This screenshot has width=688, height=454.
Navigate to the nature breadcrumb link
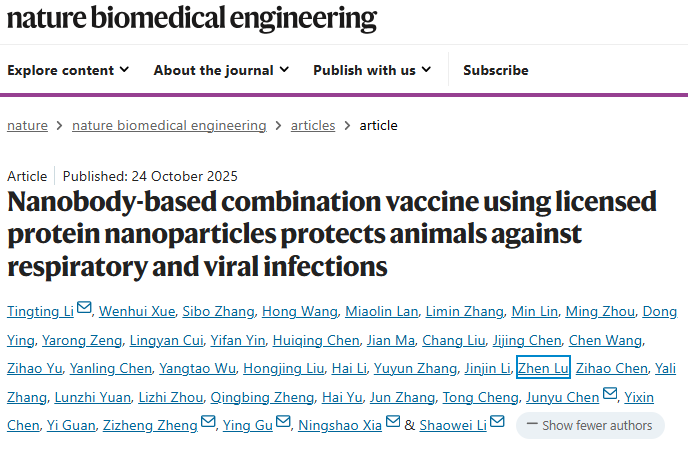tap(27, 125)
